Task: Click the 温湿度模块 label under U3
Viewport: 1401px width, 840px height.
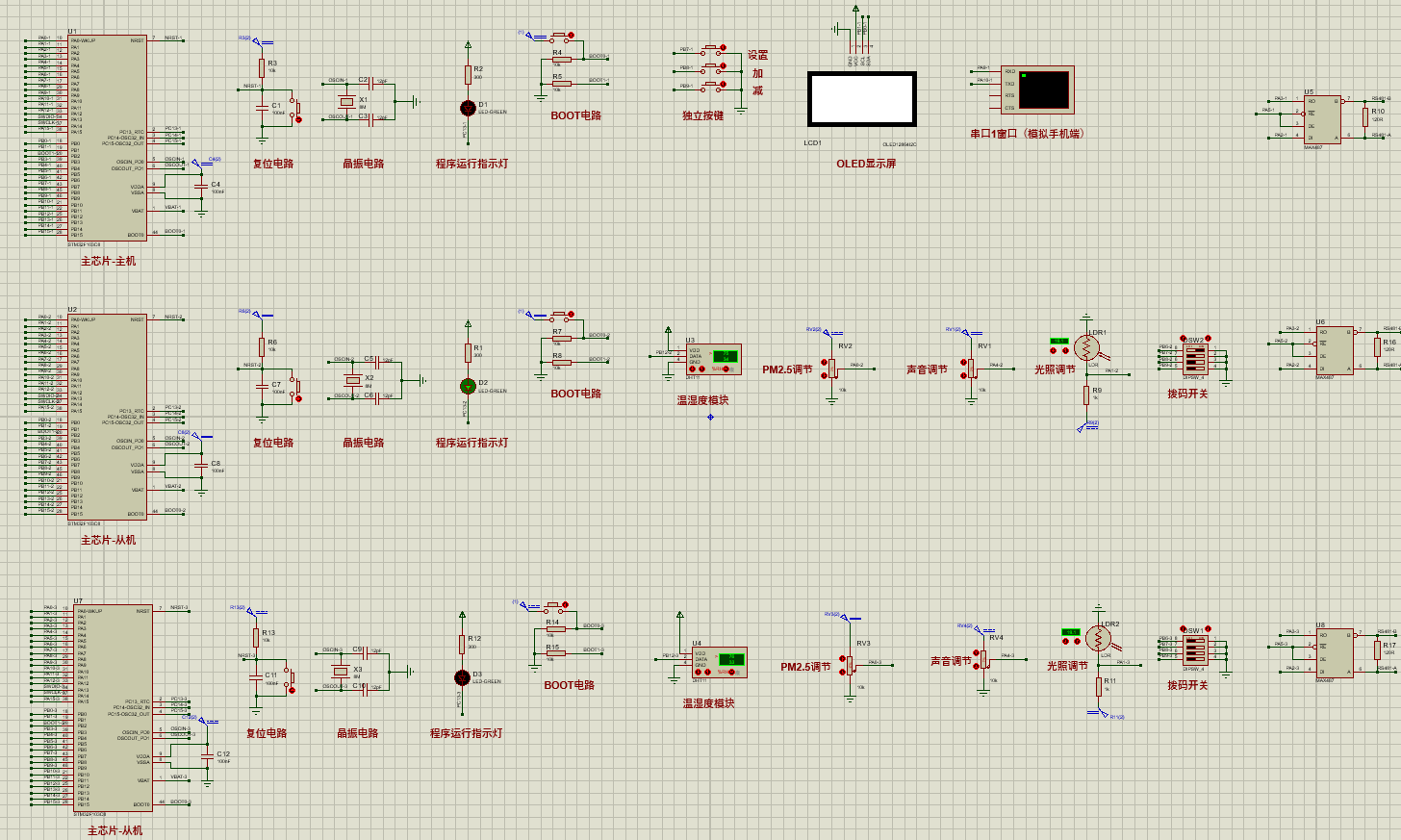Action: point(702,400)
